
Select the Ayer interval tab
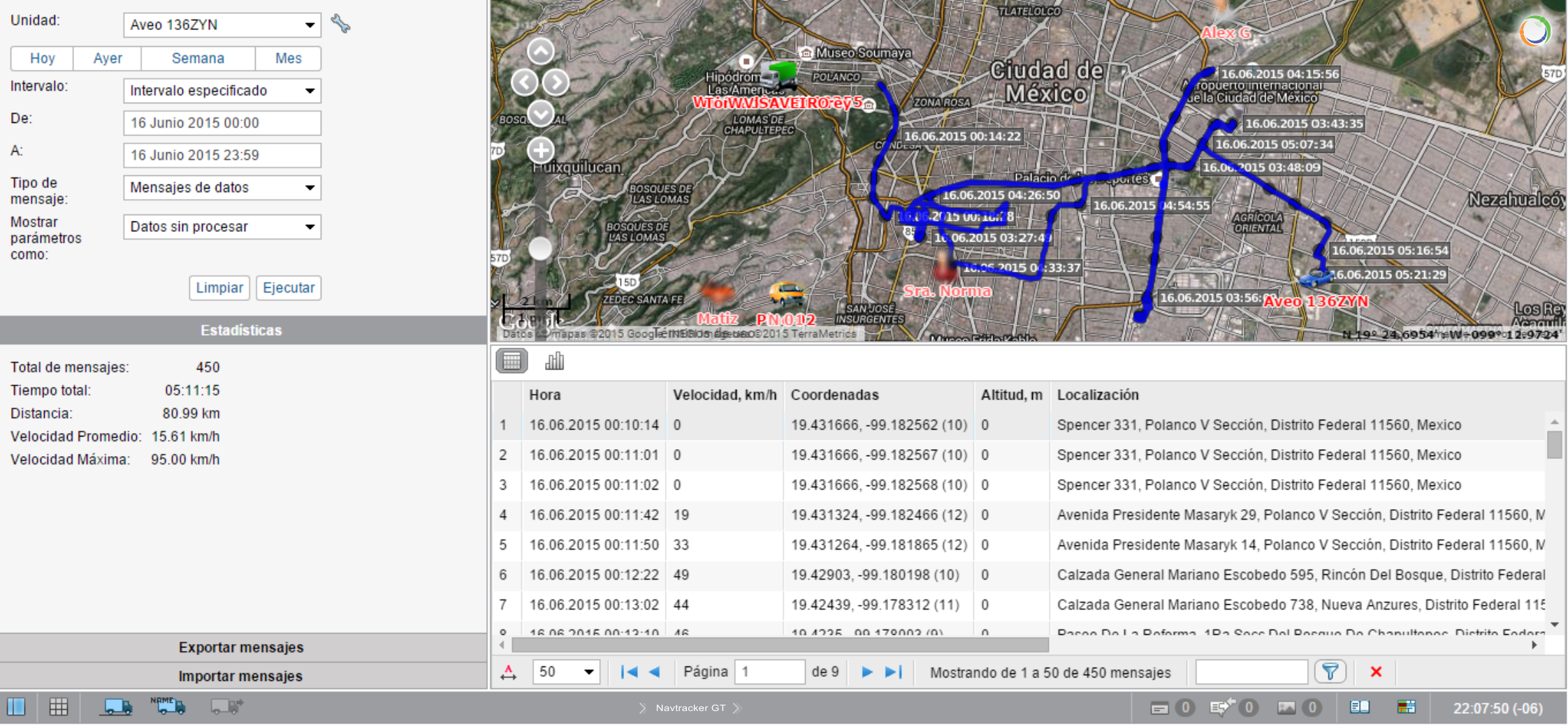108,59
